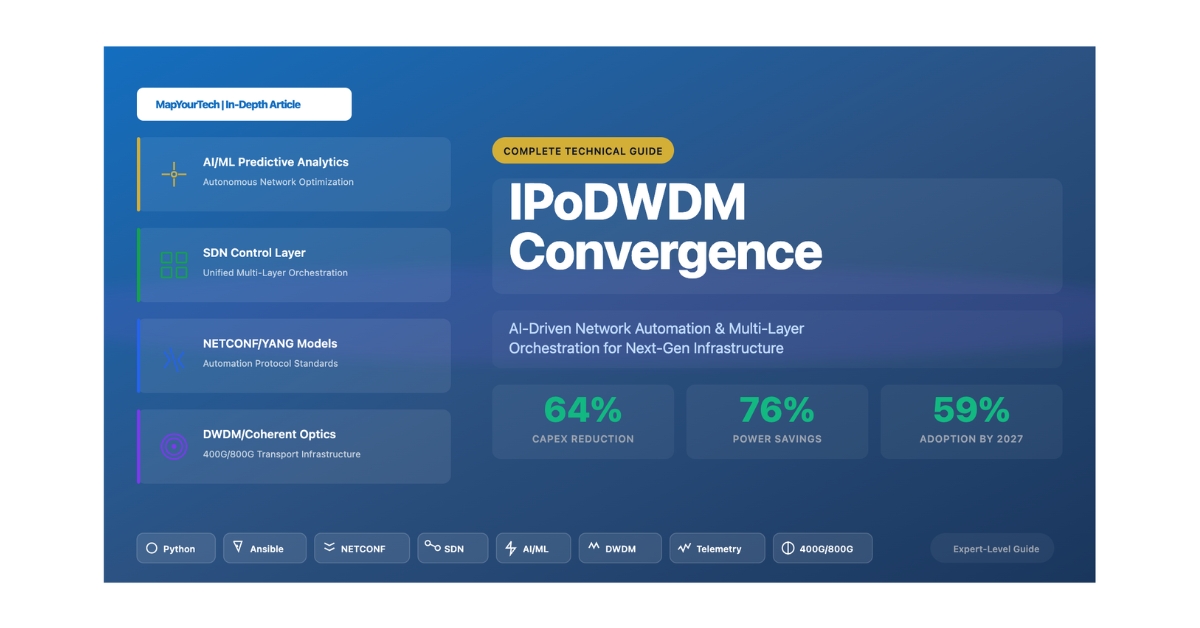
Task: Click the arrows icon in the NETCONF tag
Action: pos(329,548)
